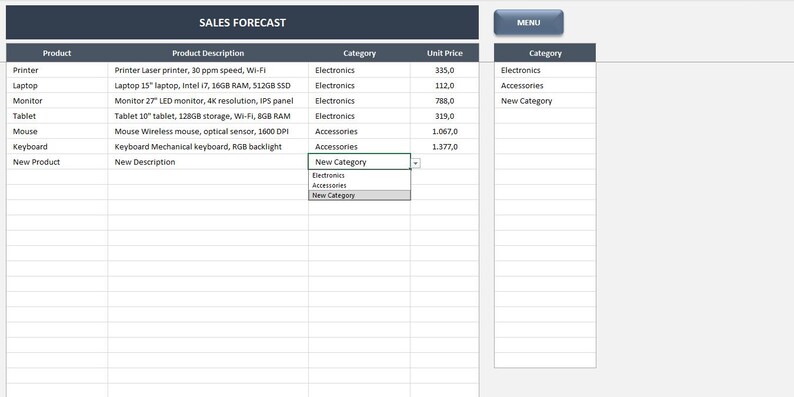Click the MENU button
The image size is (794, 397).
pos(528,23)
